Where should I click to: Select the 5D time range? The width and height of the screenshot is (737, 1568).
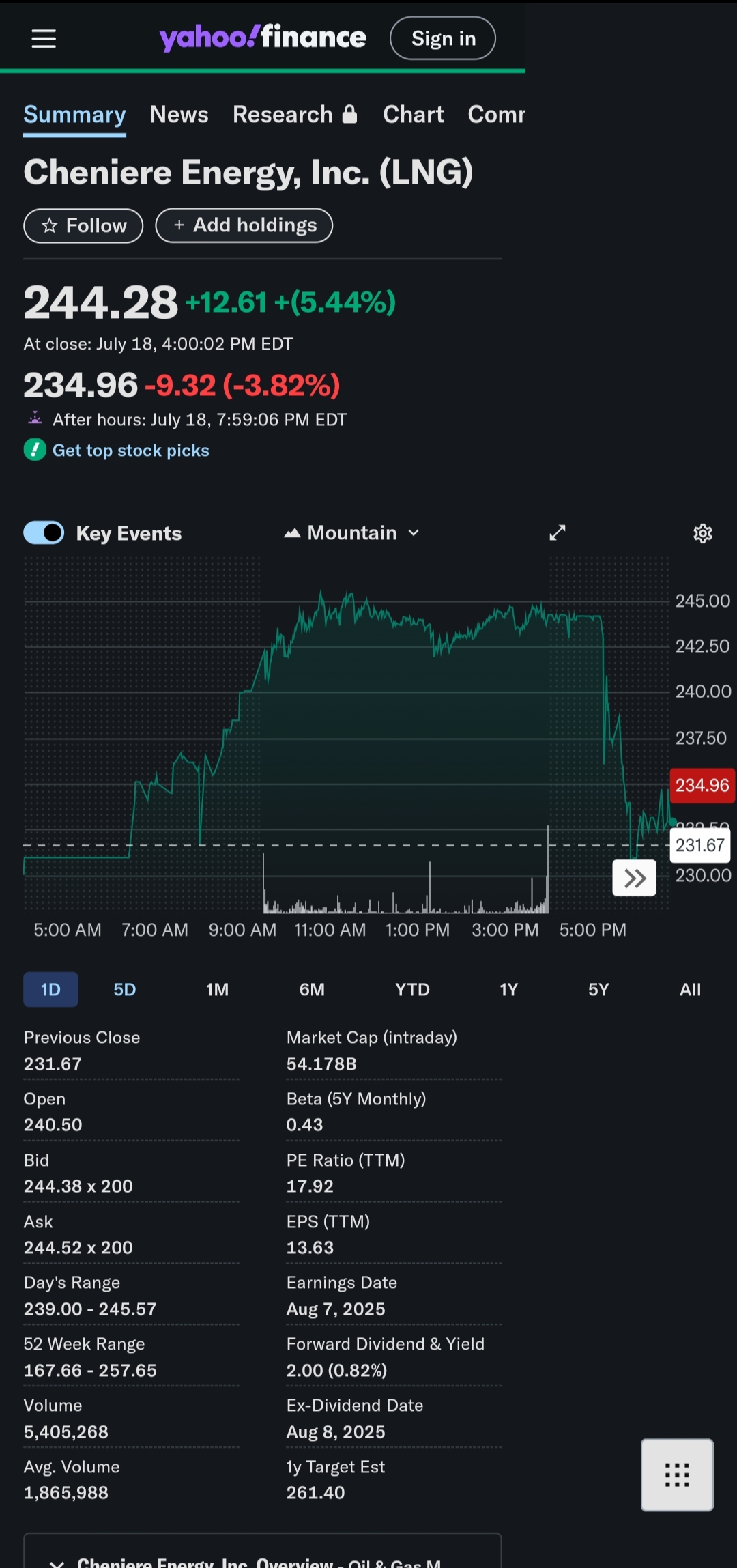125,989
